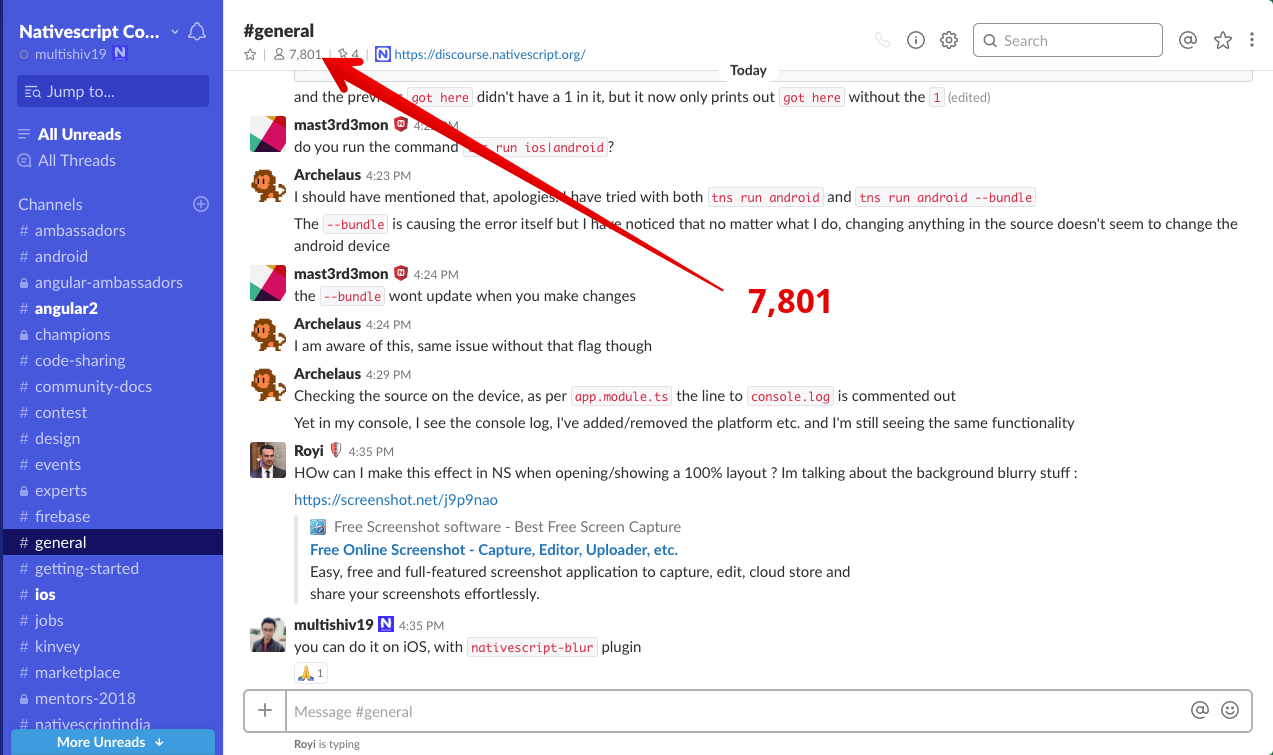The height and width of the screenshot is (755, 1273).
Task: Open the Free Online Screenshot link title
Action: [x=494, y=549]
